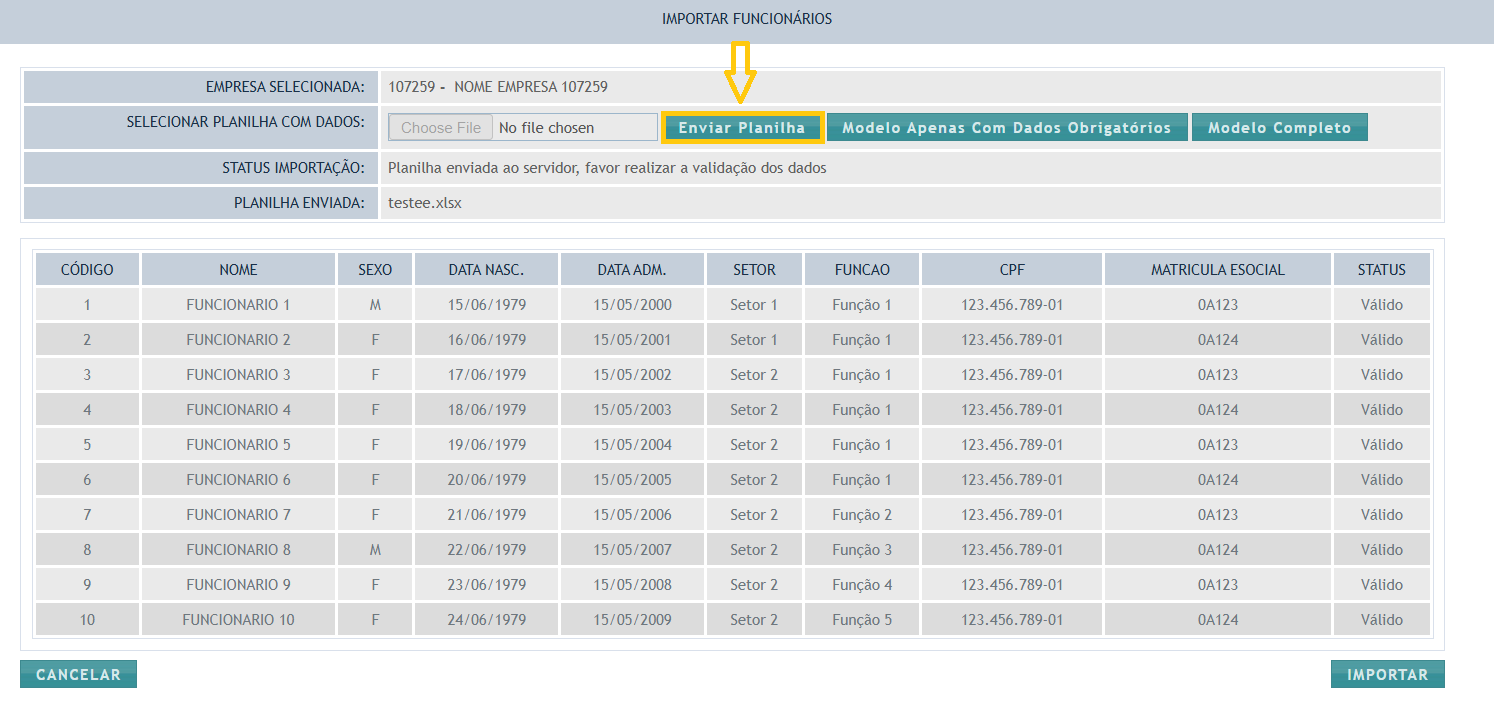Click the IMPORTAR FUNCIONÁRIOS page title
Viewport: 1494px width, 703px height.
coord(747,19)
